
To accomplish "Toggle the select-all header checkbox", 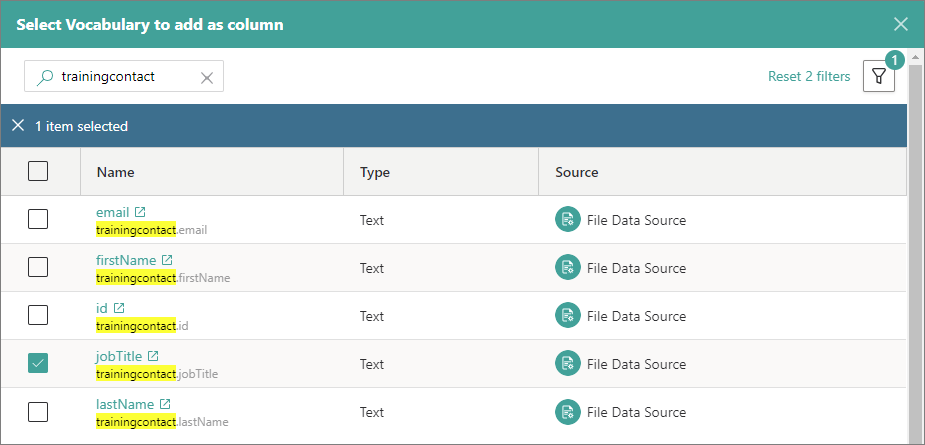I will (x=38, y=172).
